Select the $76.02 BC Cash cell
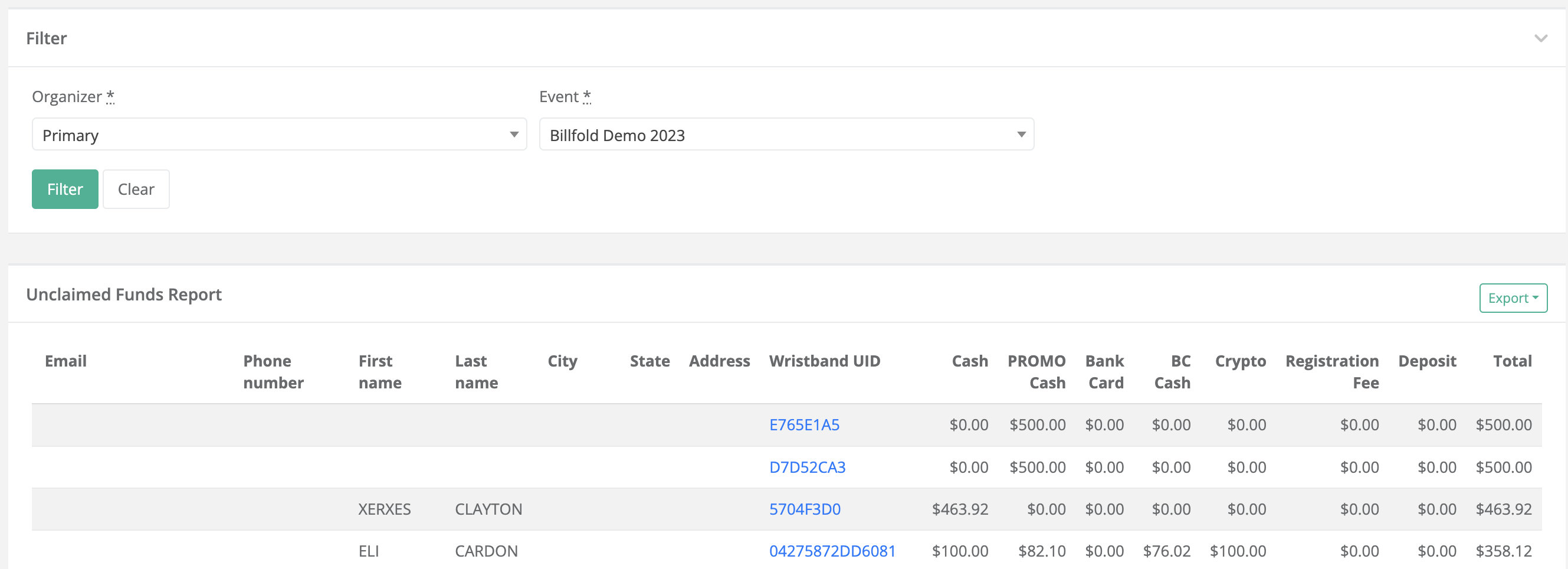The height and width of the screenshot is (569, 1568). tap(1166, 551)
